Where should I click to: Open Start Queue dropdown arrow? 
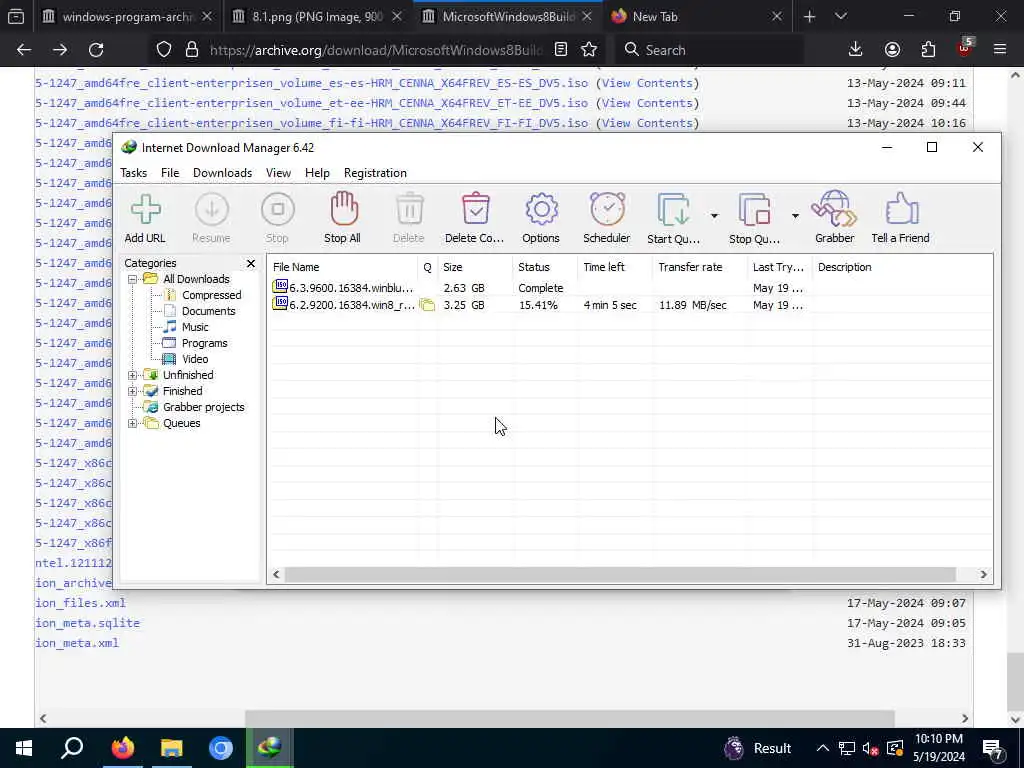pyautogui.click(x=714, y=216)
